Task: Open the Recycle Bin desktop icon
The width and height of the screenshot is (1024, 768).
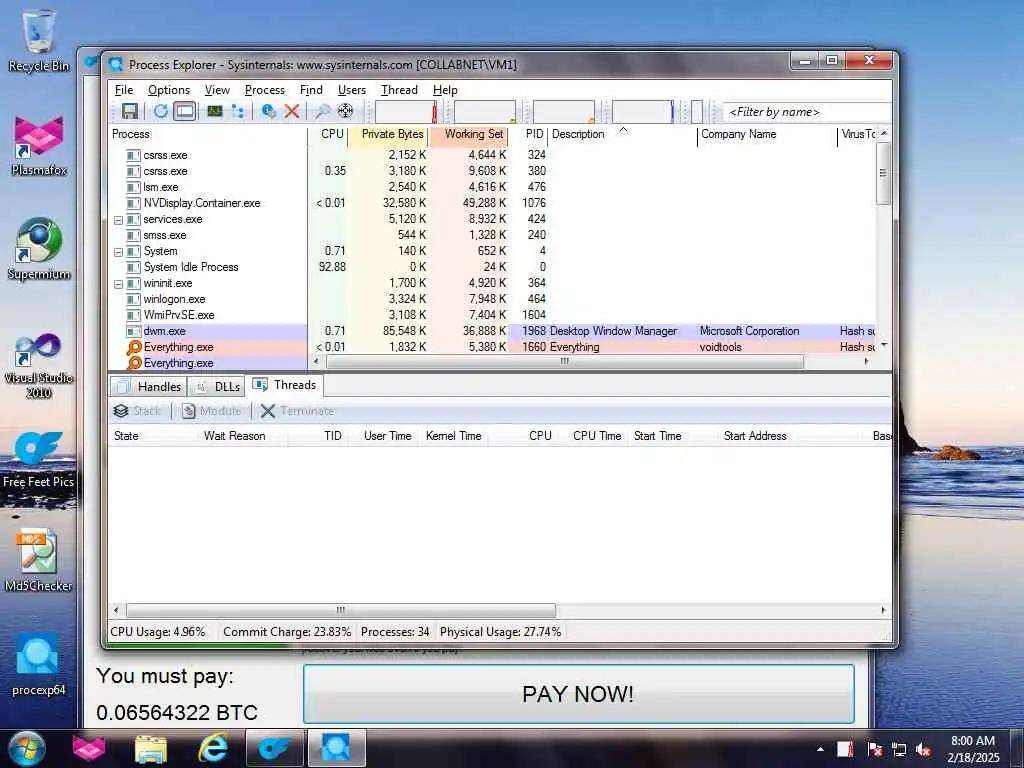Action: [x=39, y=40]
